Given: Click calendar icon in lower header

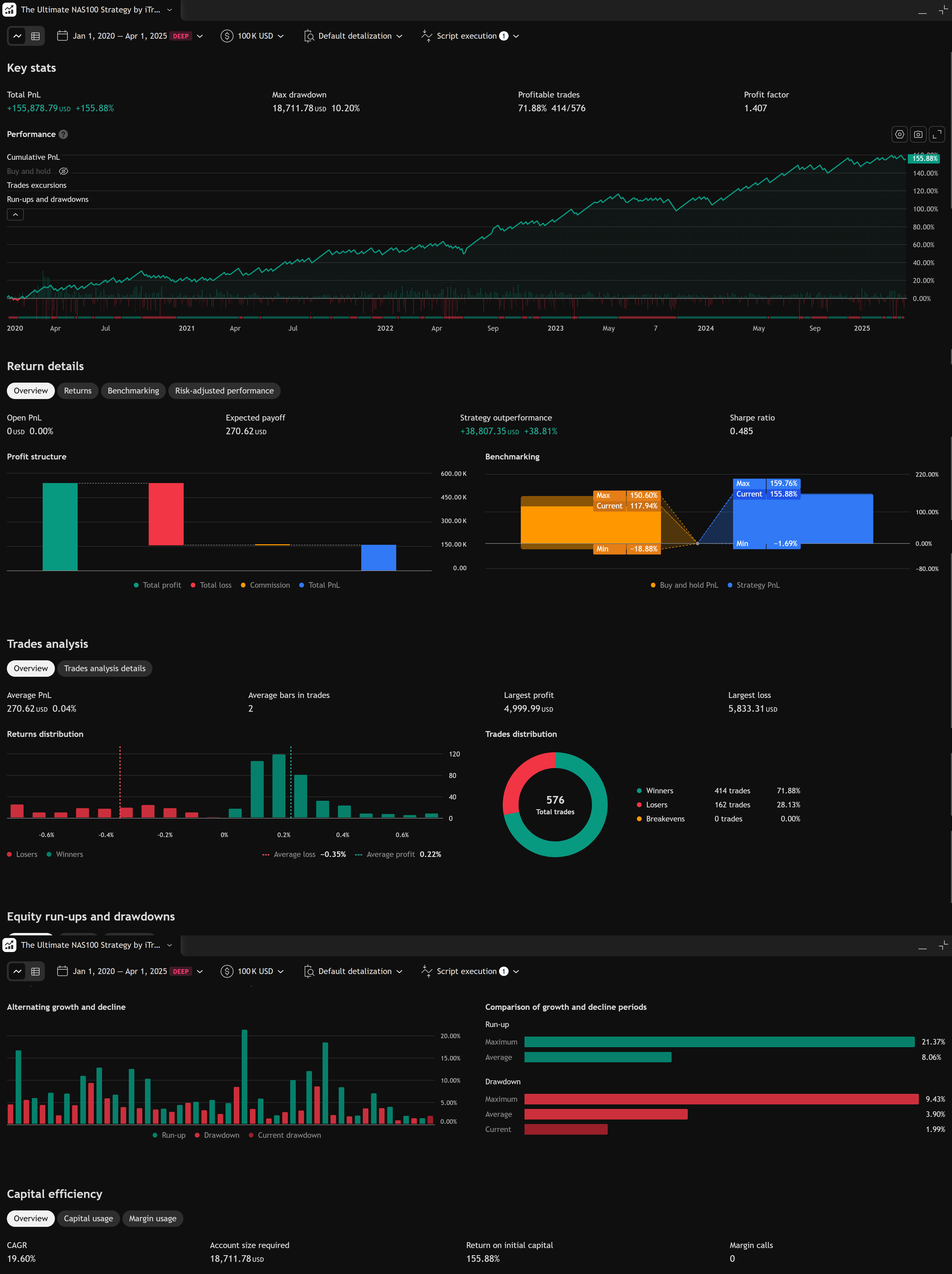Looking at the screenshot, I should (x=62, y=971).
